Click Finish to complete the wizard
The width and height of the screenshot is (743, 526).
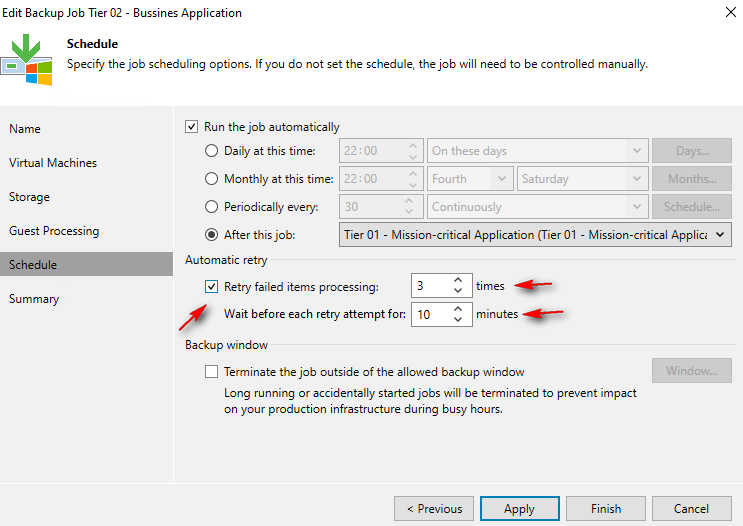605,508
